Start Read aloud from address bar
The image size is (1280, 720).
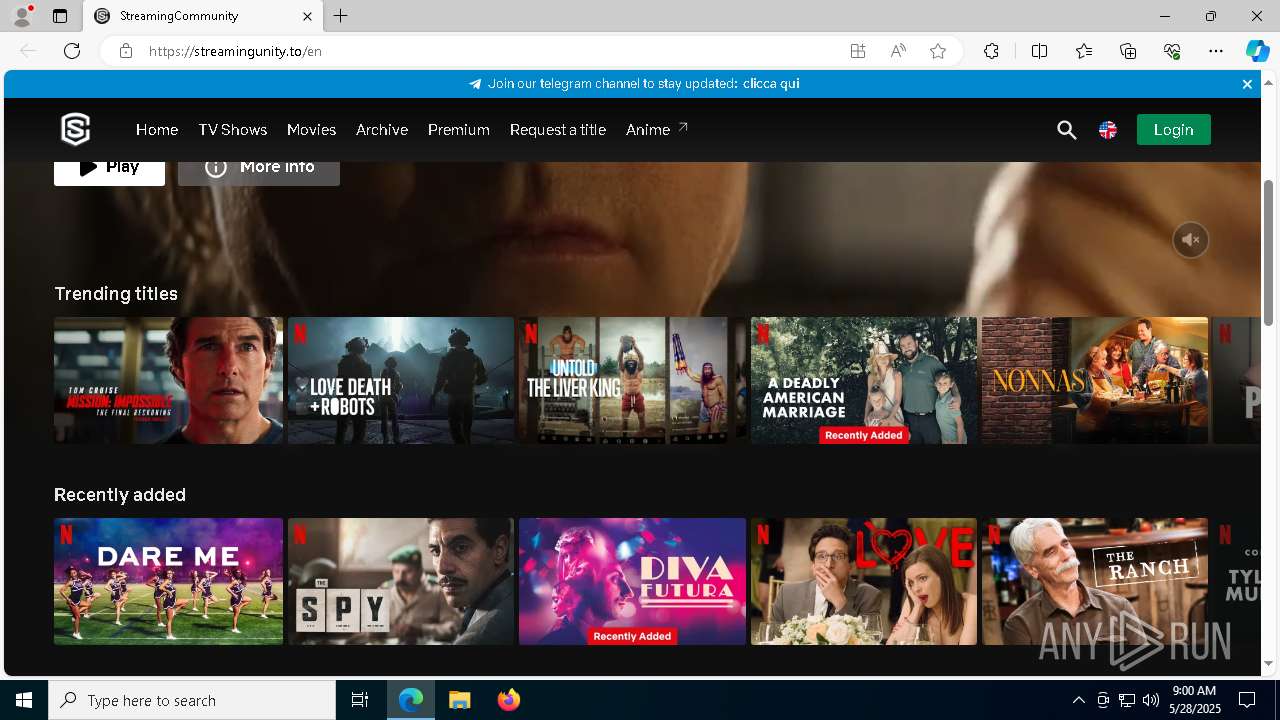898,51
